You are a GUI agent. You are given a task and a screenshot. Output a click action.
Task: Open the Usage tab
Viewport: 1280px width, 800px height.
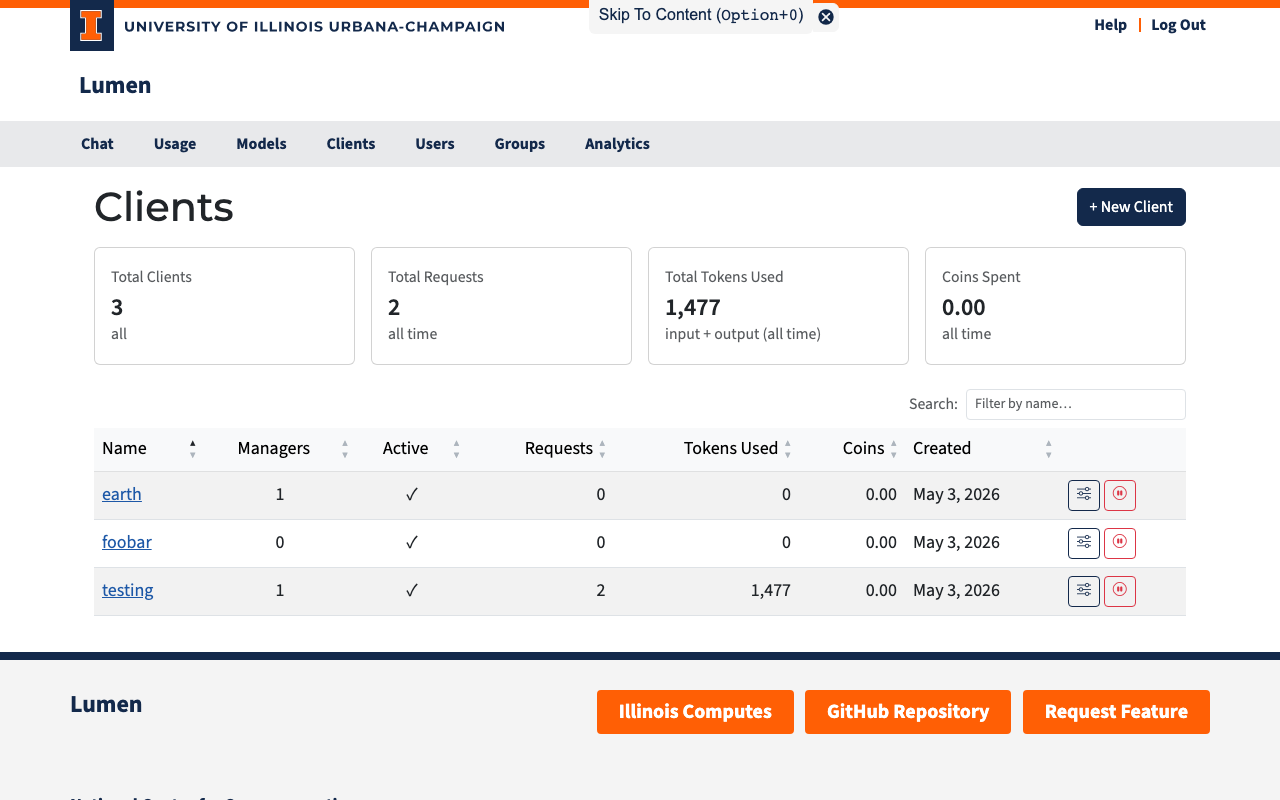[x=175, y=144]
